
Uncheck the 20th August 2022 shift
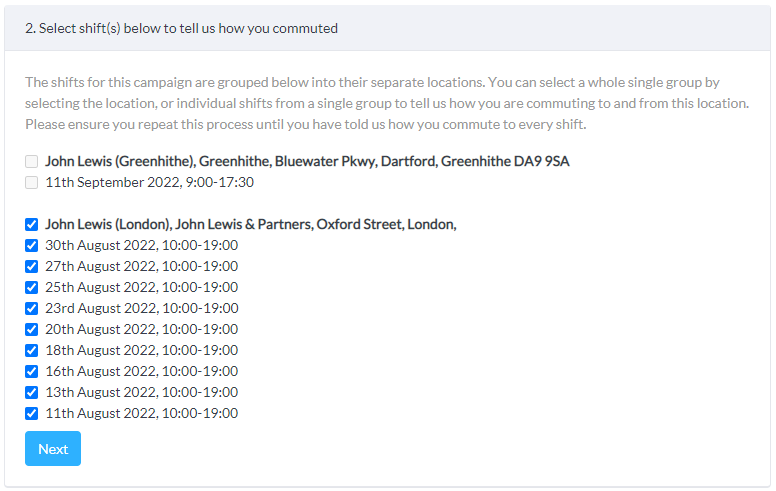click(32, 329)
